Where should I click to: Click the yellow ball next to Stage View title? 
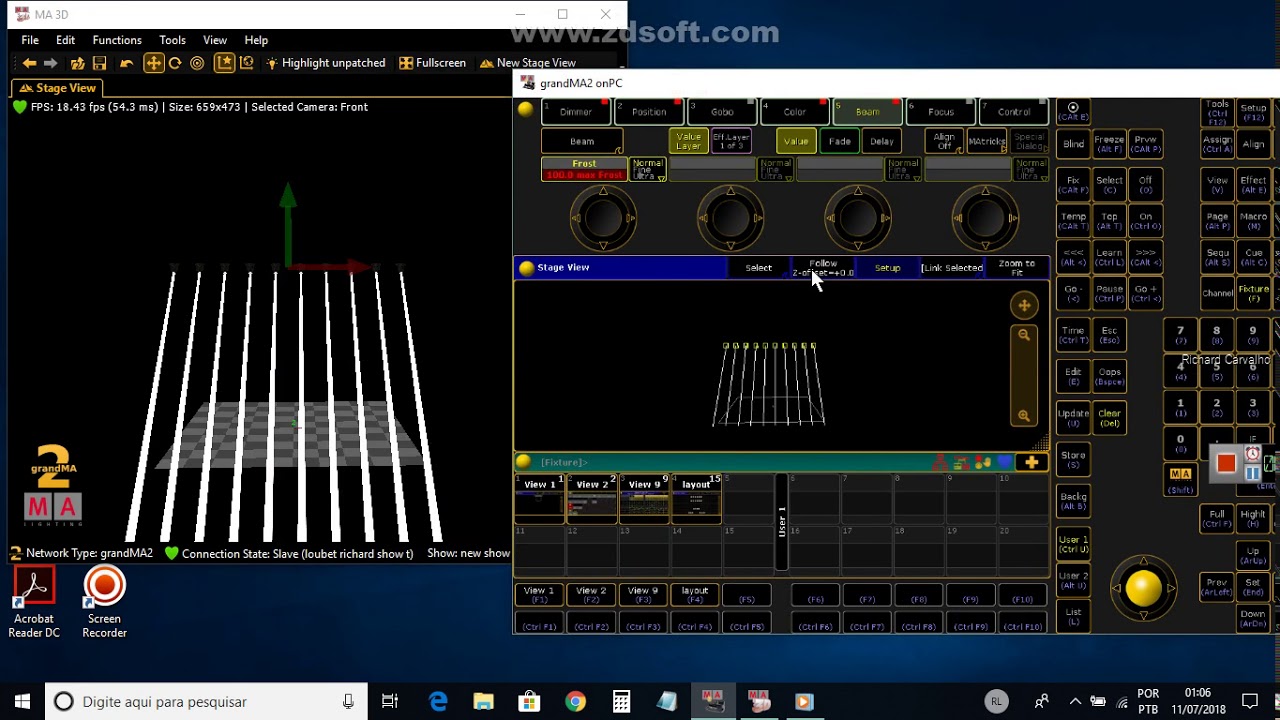(x=526, y=268)
